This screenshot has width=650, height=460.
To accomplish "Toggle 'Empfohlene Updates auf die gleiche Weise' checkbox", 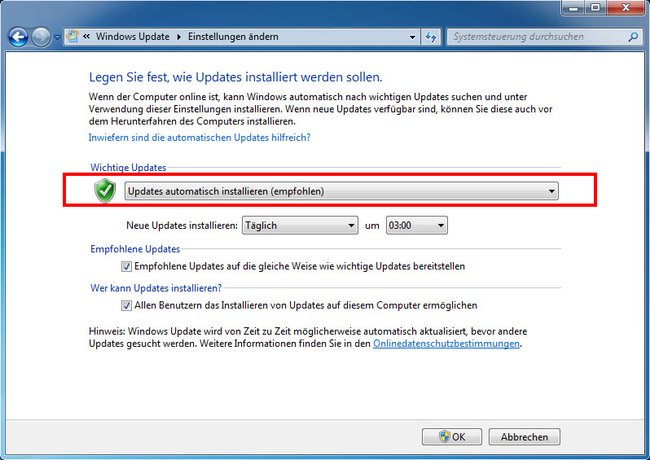I will click(x=126, y=266).
